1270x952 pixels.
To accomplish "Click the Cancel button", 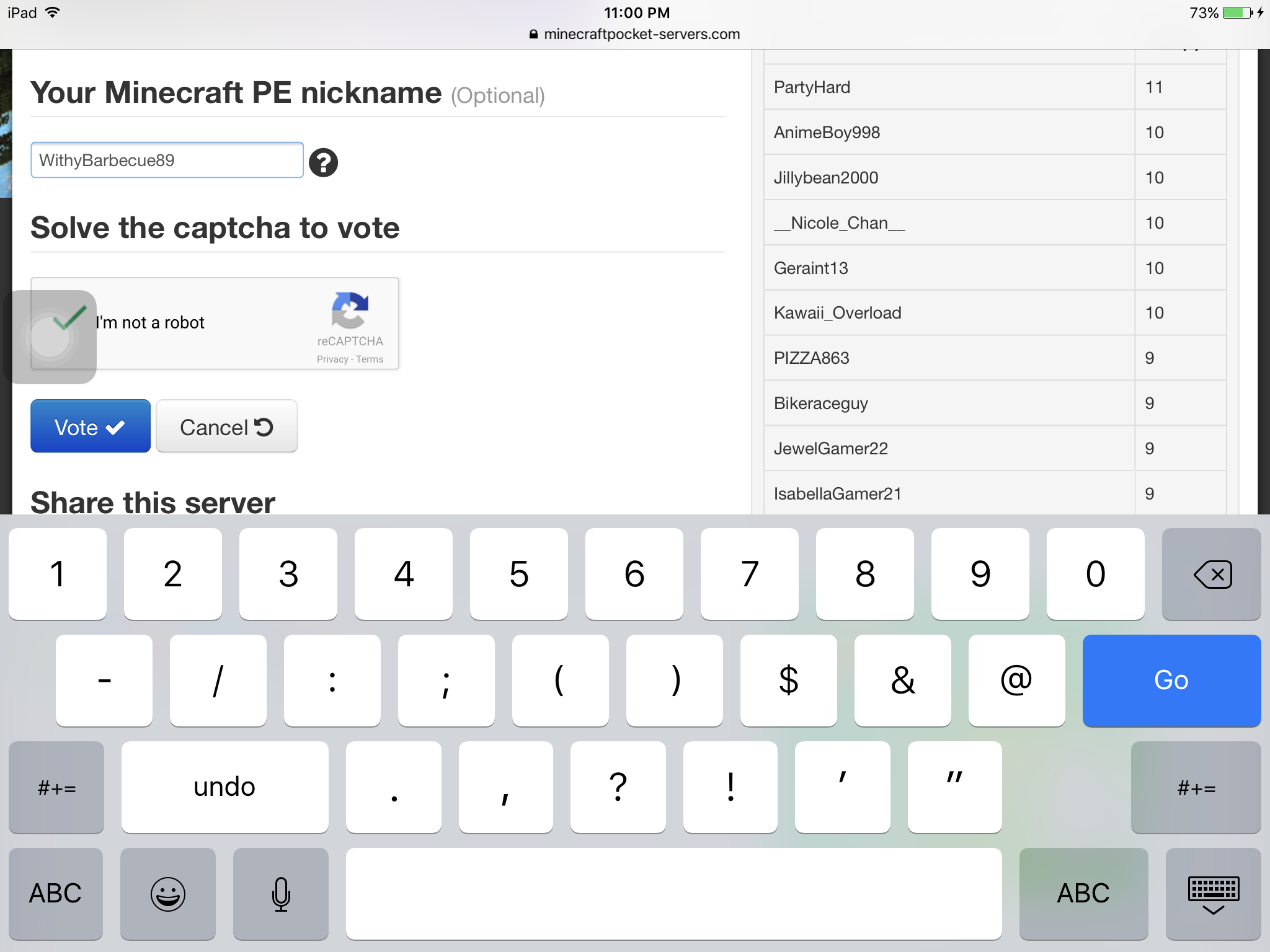I will pos(226,426).
